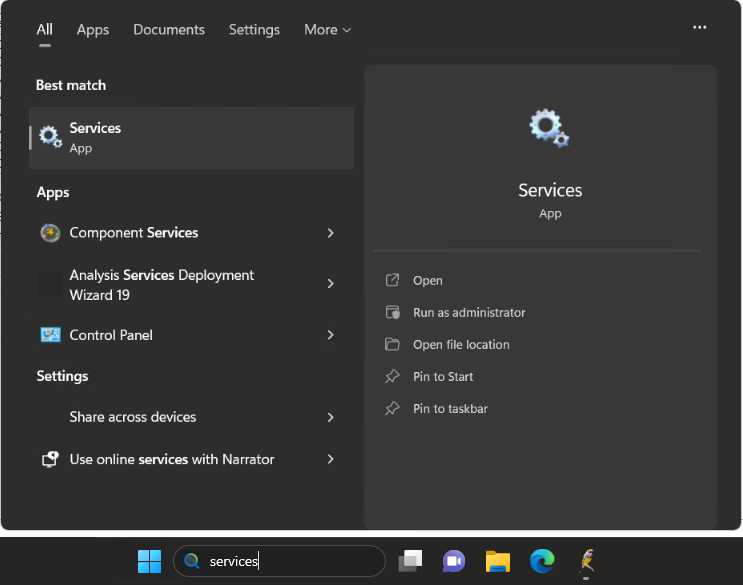Click the Pin to Start pin icon
This screenshot has height=585, width=743.
[392, 376]
